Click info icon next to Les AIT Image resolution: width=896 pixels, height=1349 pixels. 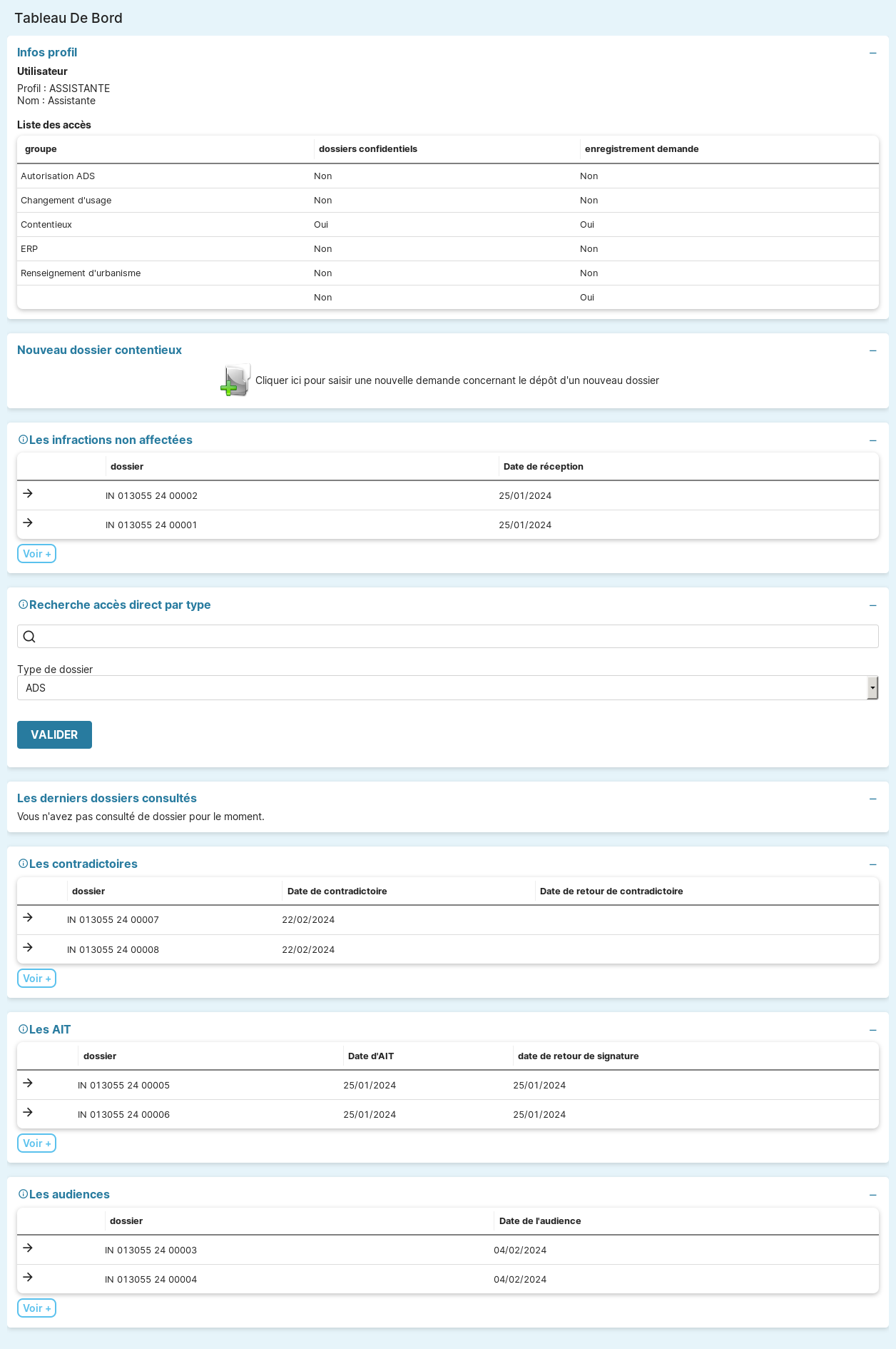point(23,1030)
